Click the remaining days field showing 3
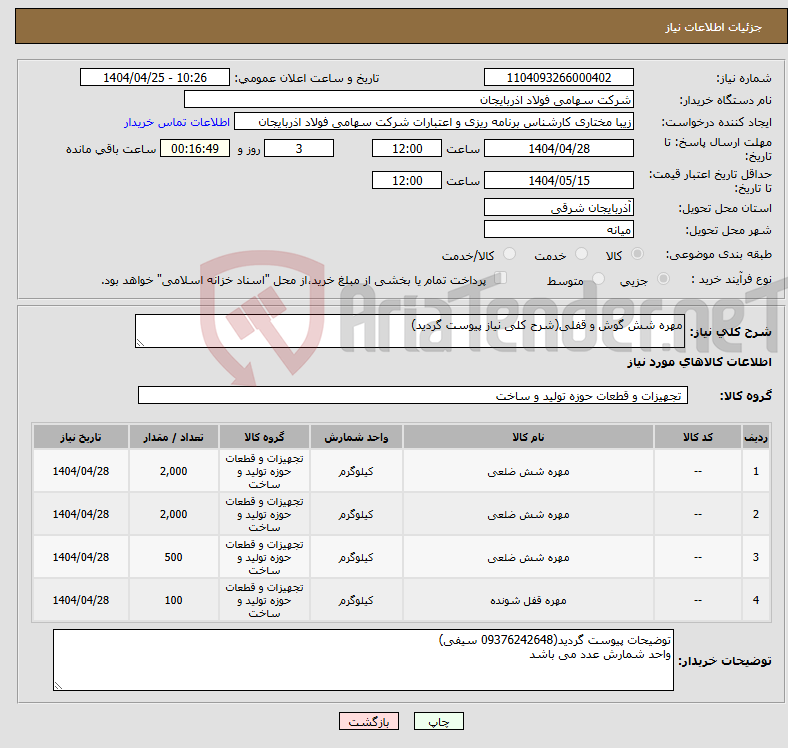The image size is (788, 748). click(x=299, y=148)
